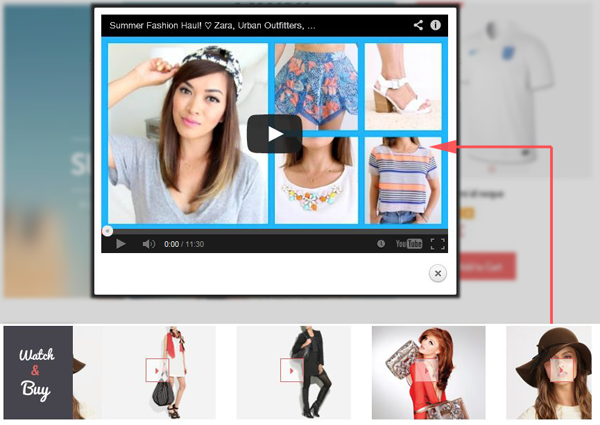Mute the video volume speaker
600x425 pixels.
tap(148, 244)
